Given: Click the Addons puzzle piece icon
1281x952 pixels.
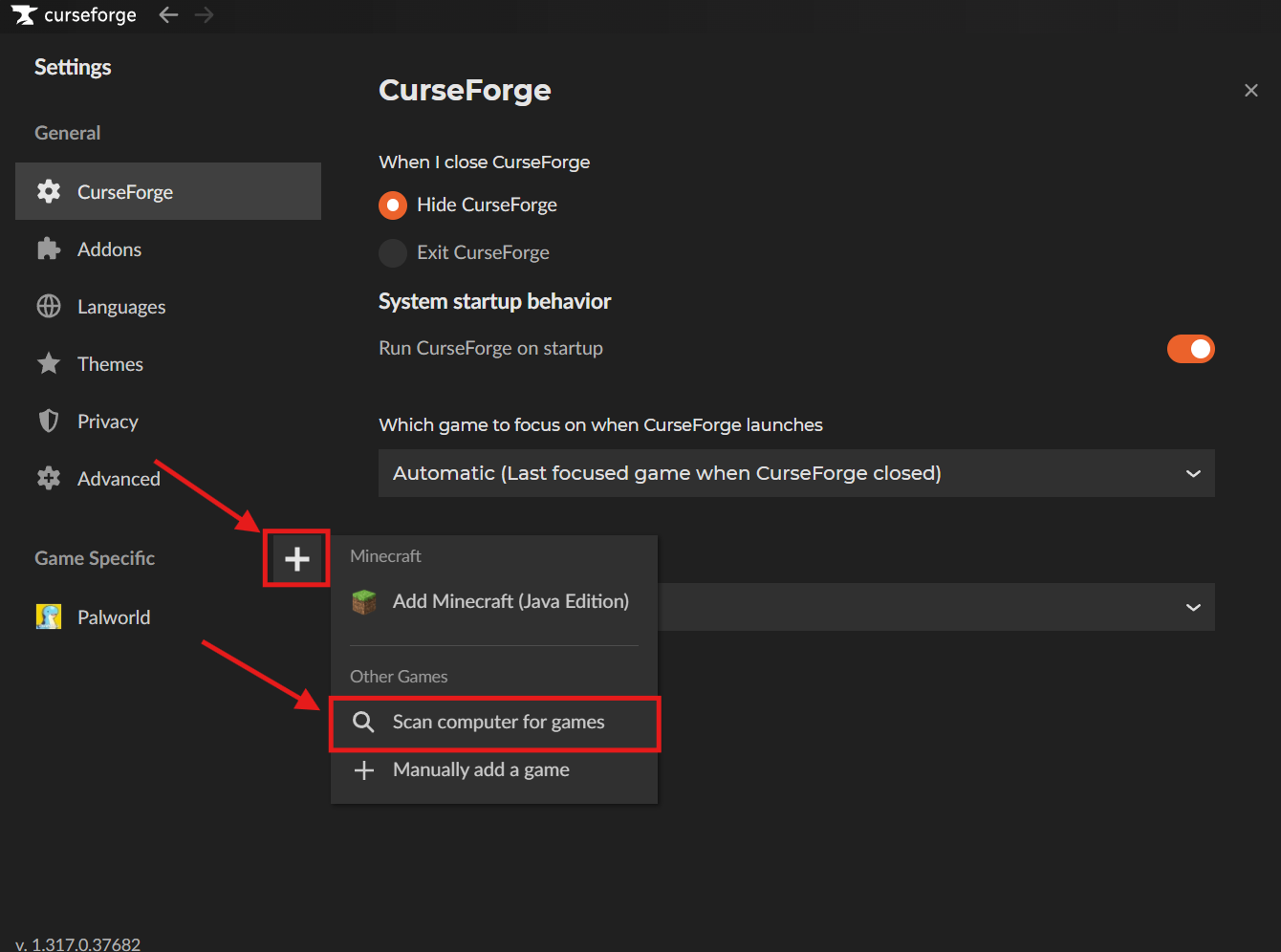Looking at the screenshot, I should tap(49, 249).
